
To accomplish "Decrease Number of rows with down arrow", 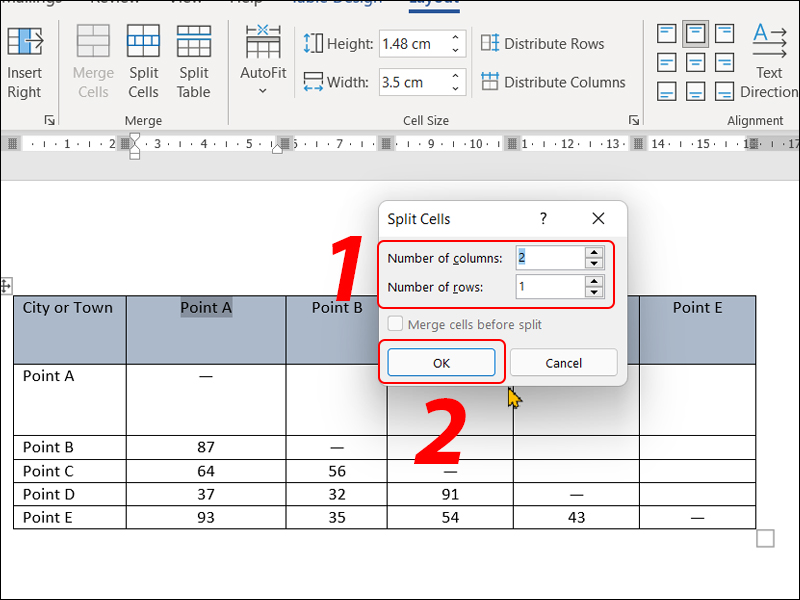I will [x=595, y=293].
